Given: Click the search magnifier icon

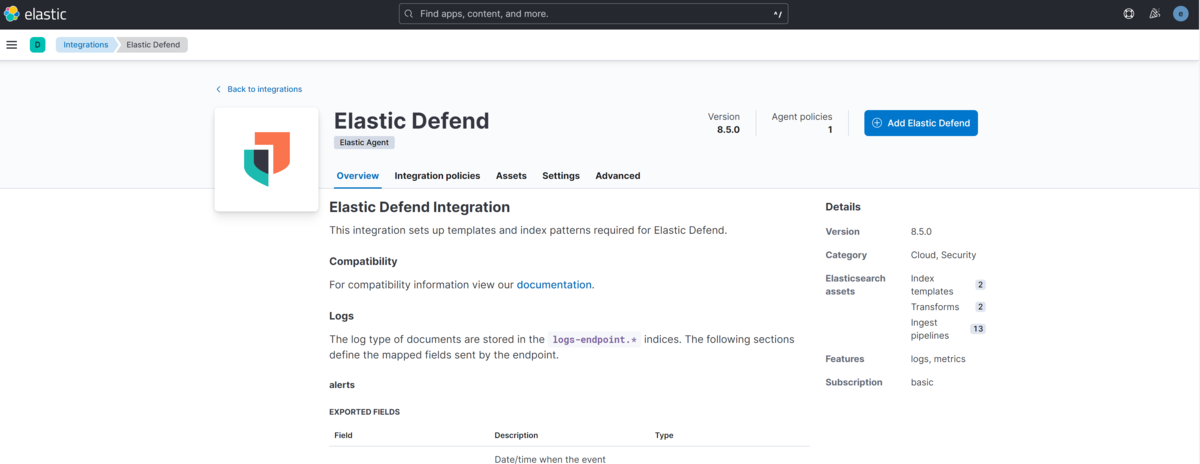Looking at the screenshot, I should click(x=409, y=14).
